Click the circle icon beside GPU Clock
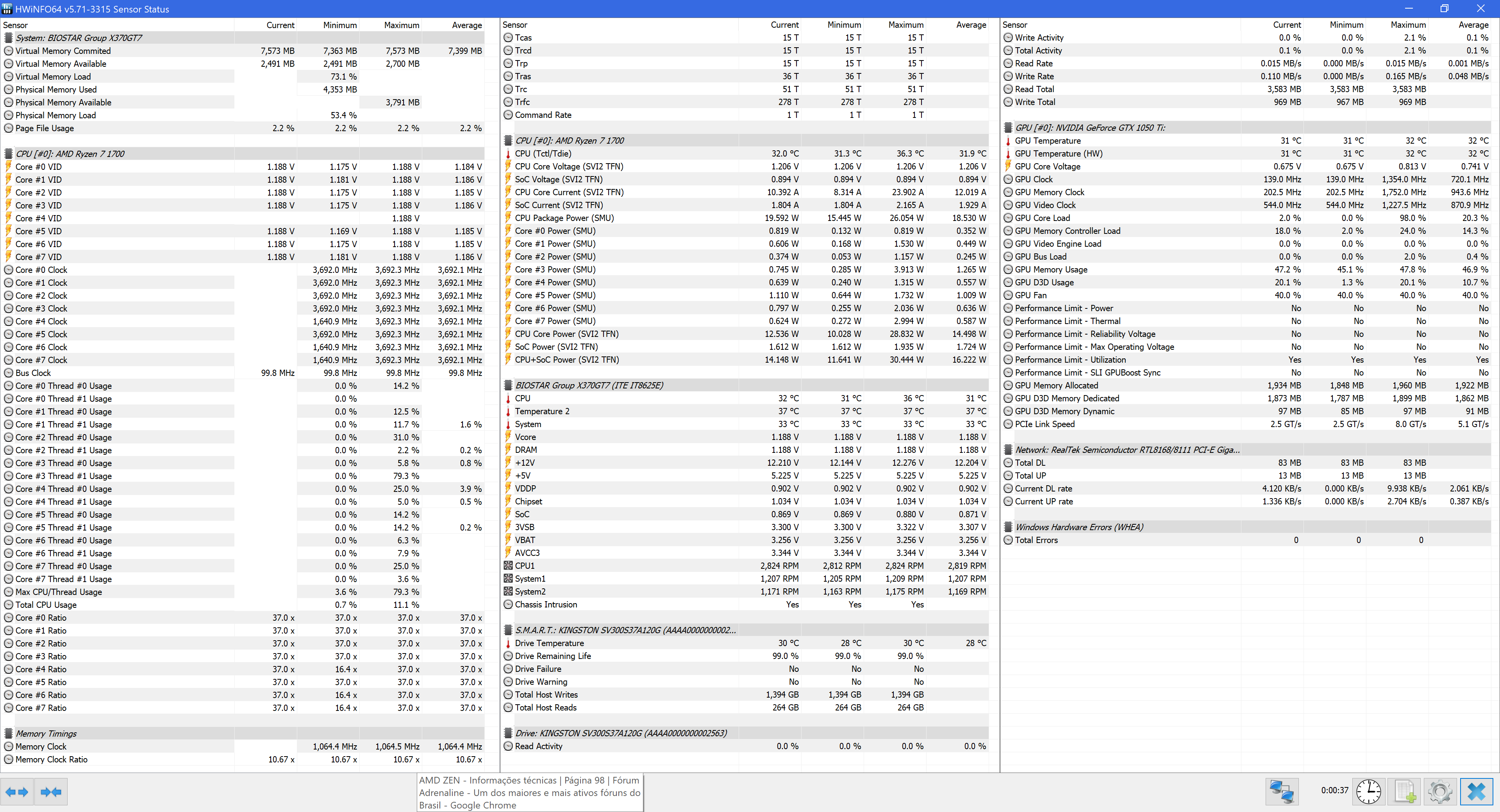The width and height of the screenshot is (1500, 812). (1008, 179)
